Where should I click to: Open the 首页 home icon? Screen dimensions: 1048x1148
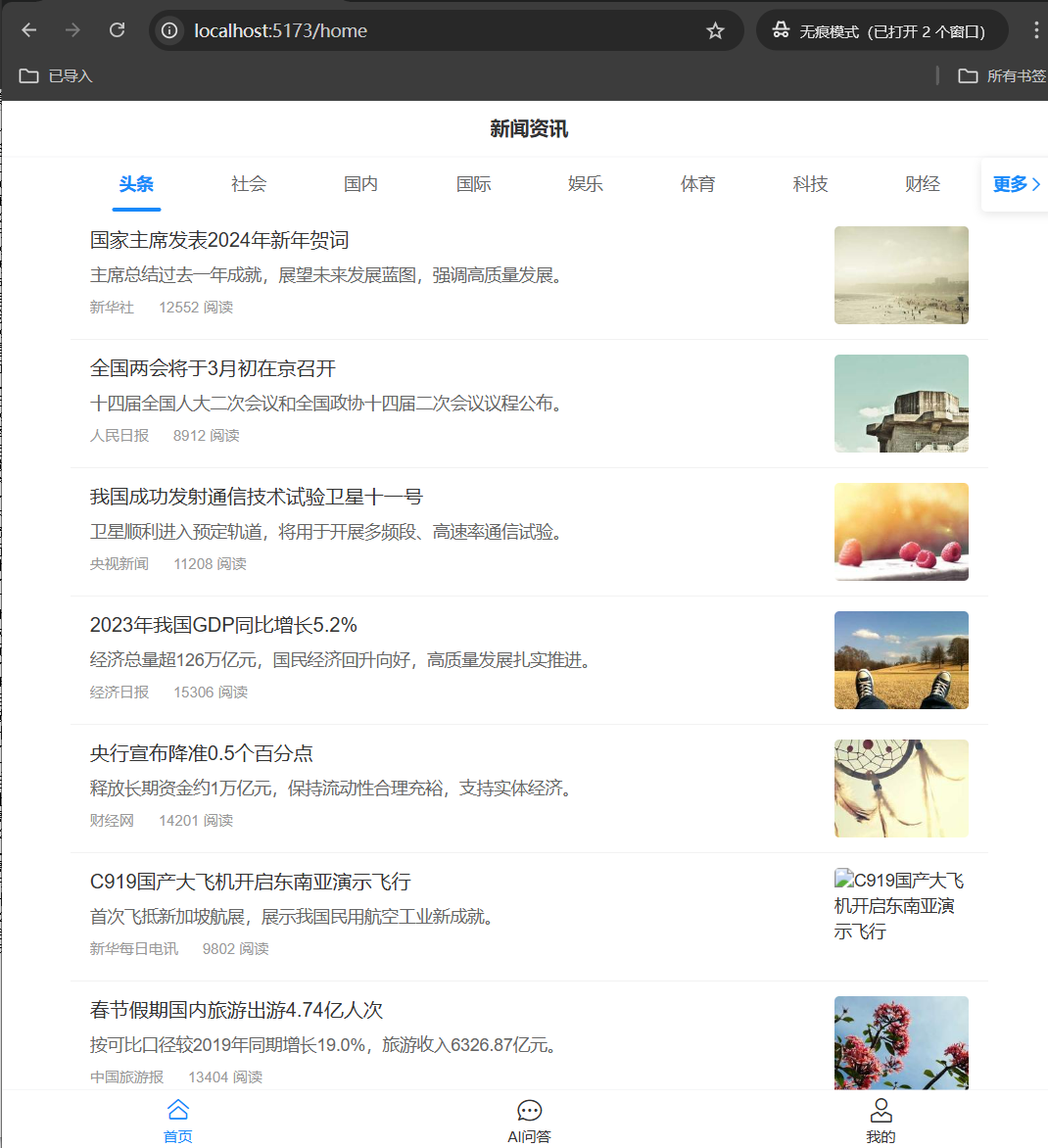pos(177,1119)
